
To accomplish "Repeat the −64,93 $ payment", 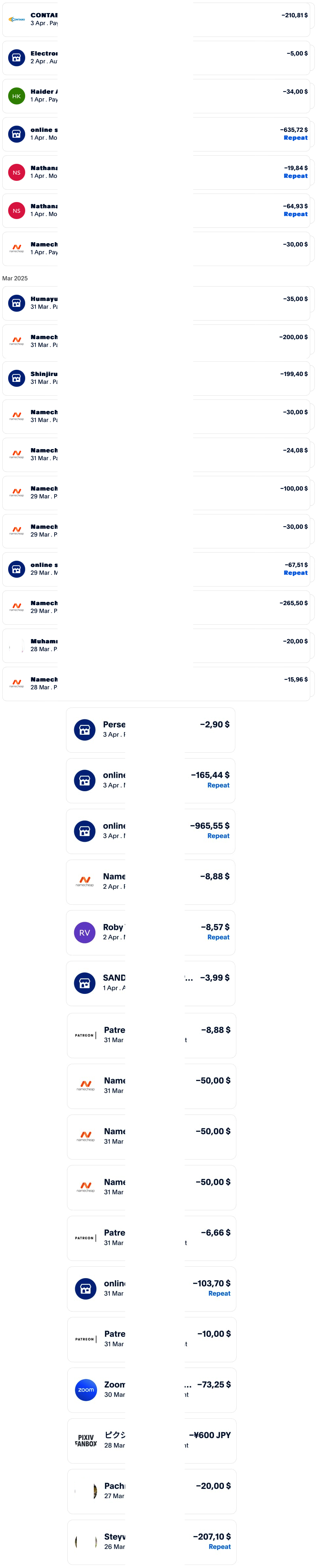I will click(x=295, y=214).
